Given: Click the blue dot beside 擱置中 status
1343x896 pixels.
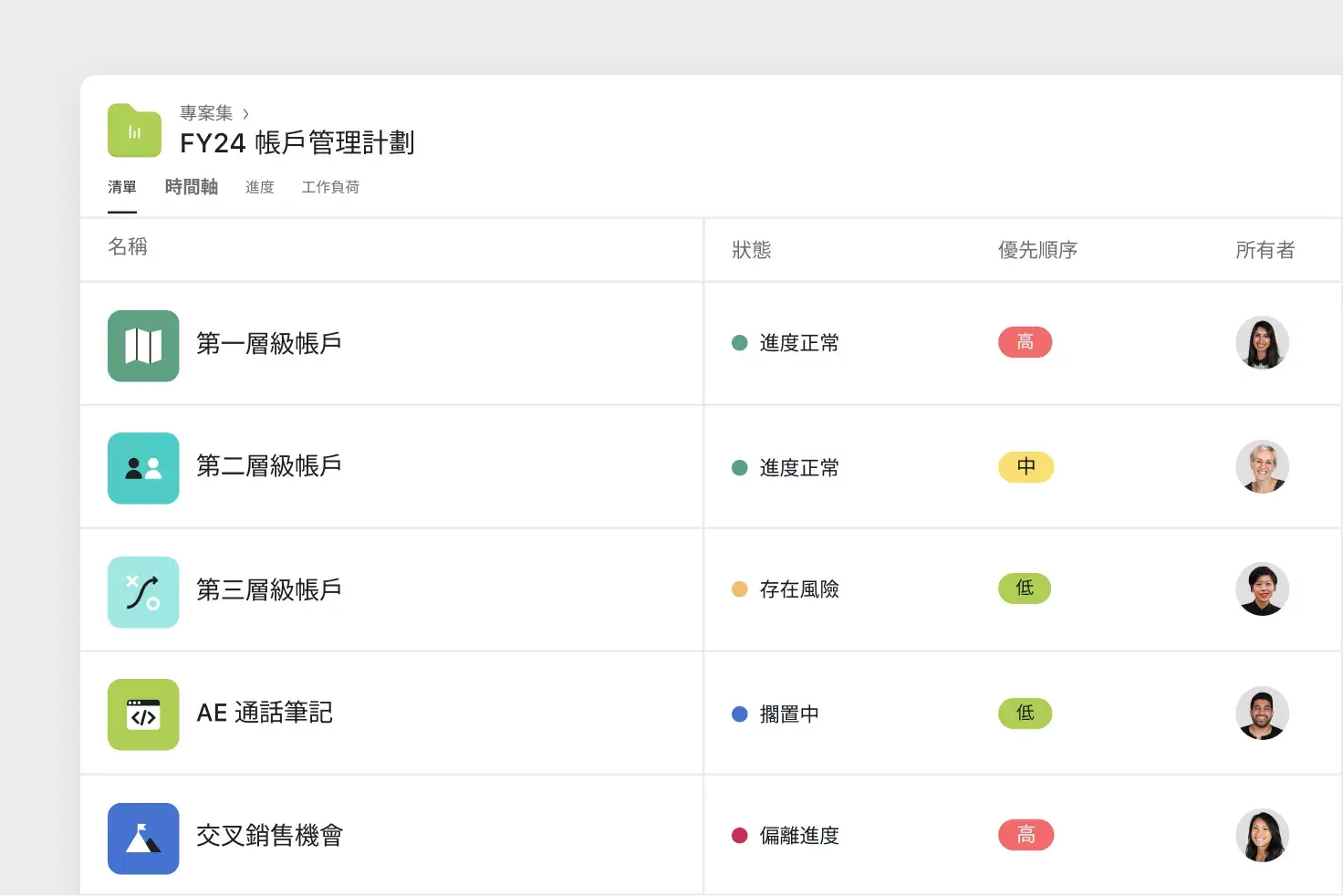Looking at the screenshot, I should 739,714.
